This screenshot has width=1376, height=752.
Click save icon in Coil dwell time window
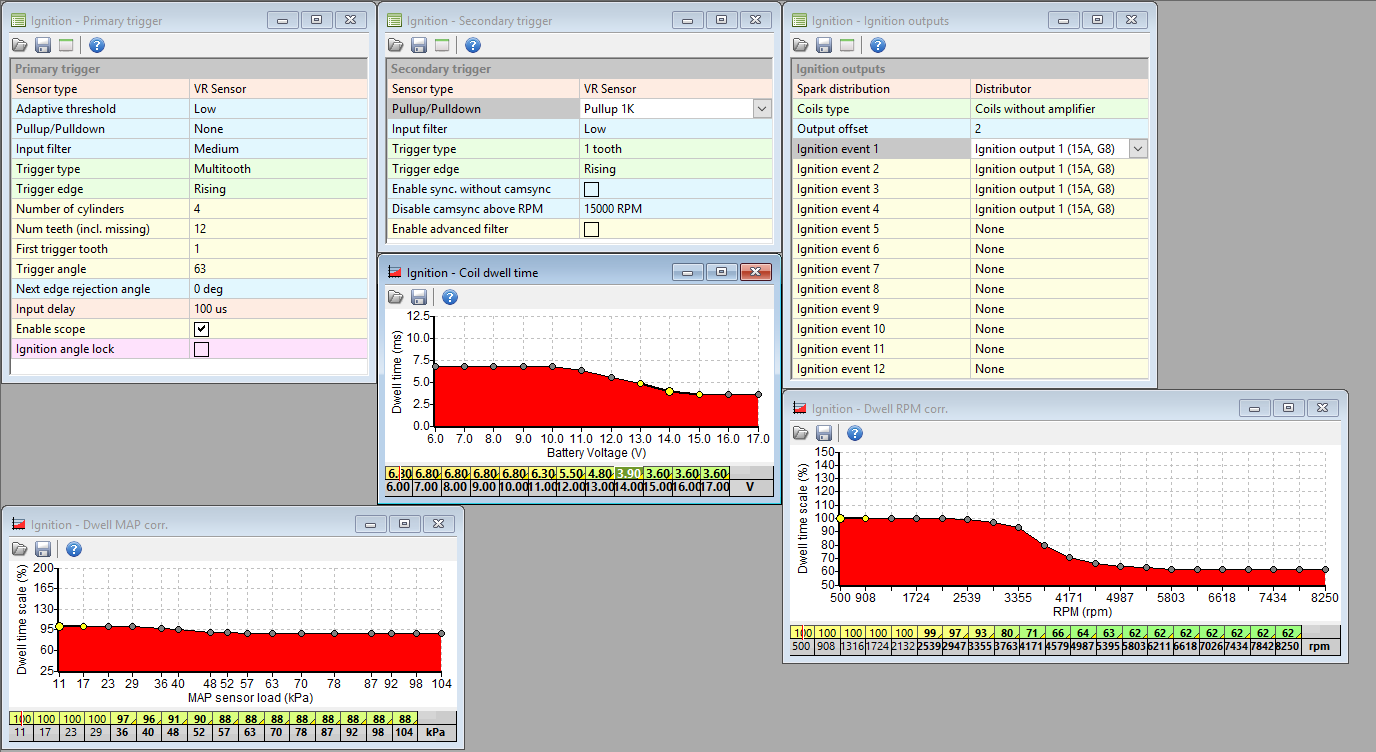[x=419, y=297]
